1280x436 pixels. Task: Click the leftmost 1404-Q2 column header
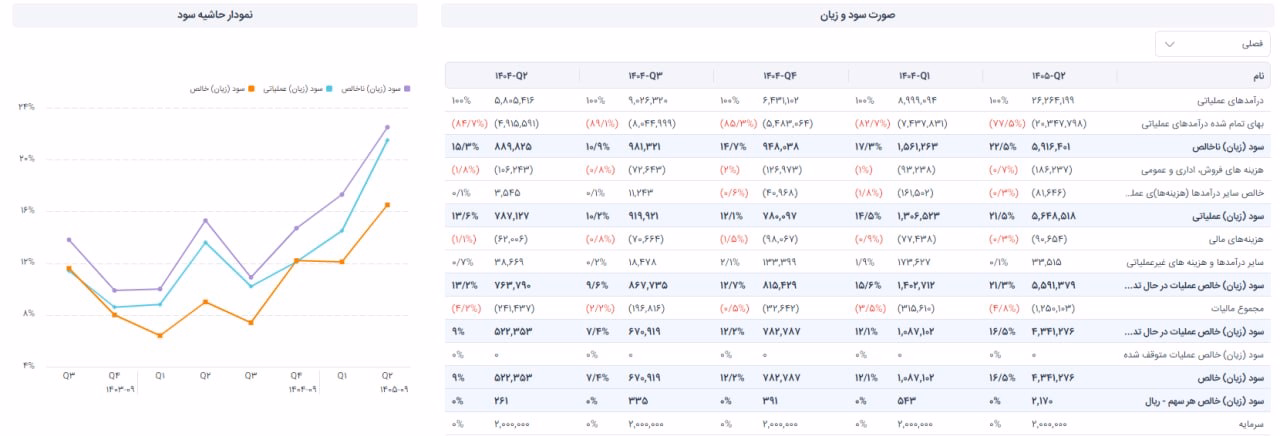tap(511, 76)
